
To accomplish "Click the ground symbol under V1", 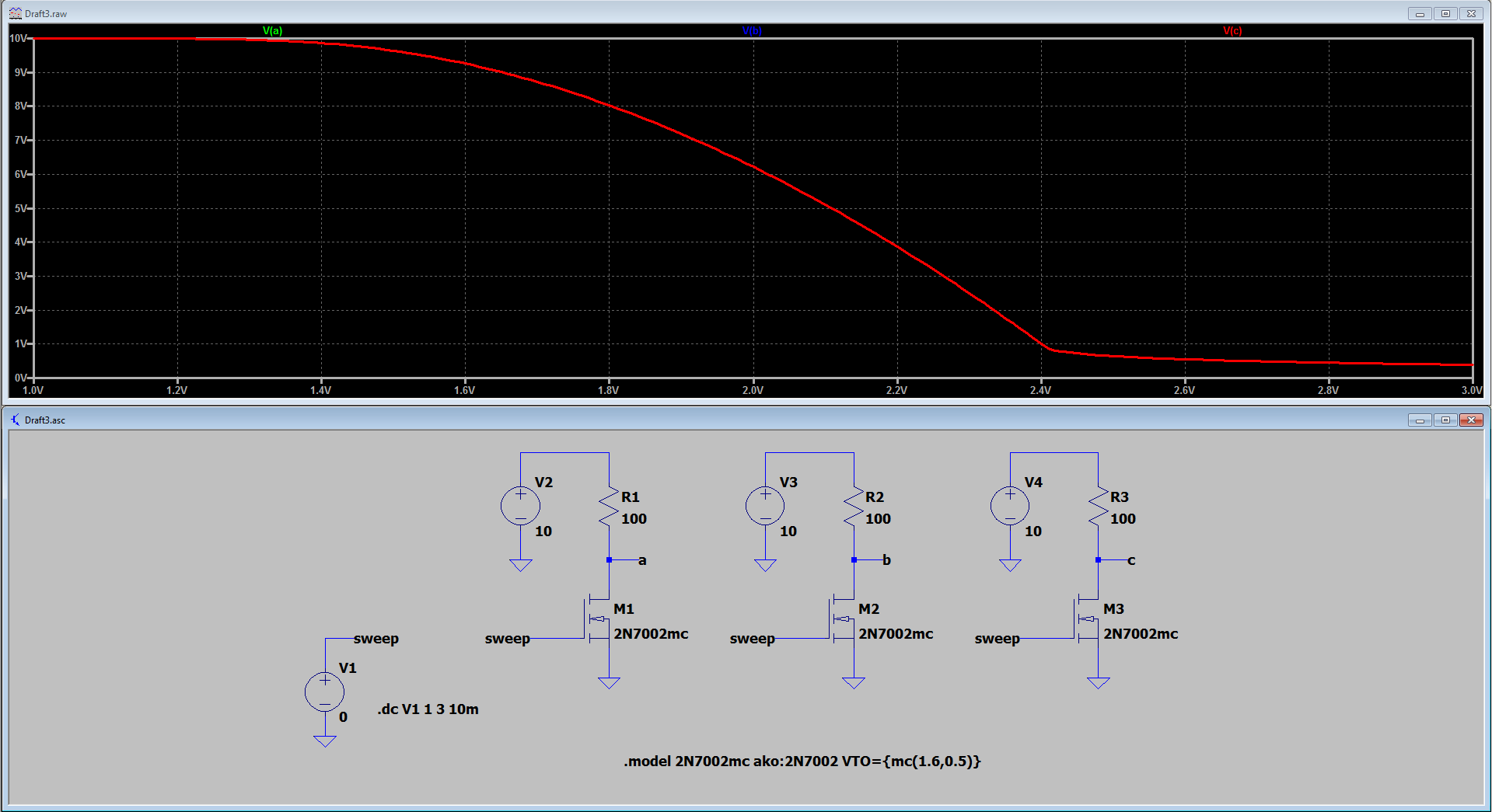I will click(x=325, y=741).
